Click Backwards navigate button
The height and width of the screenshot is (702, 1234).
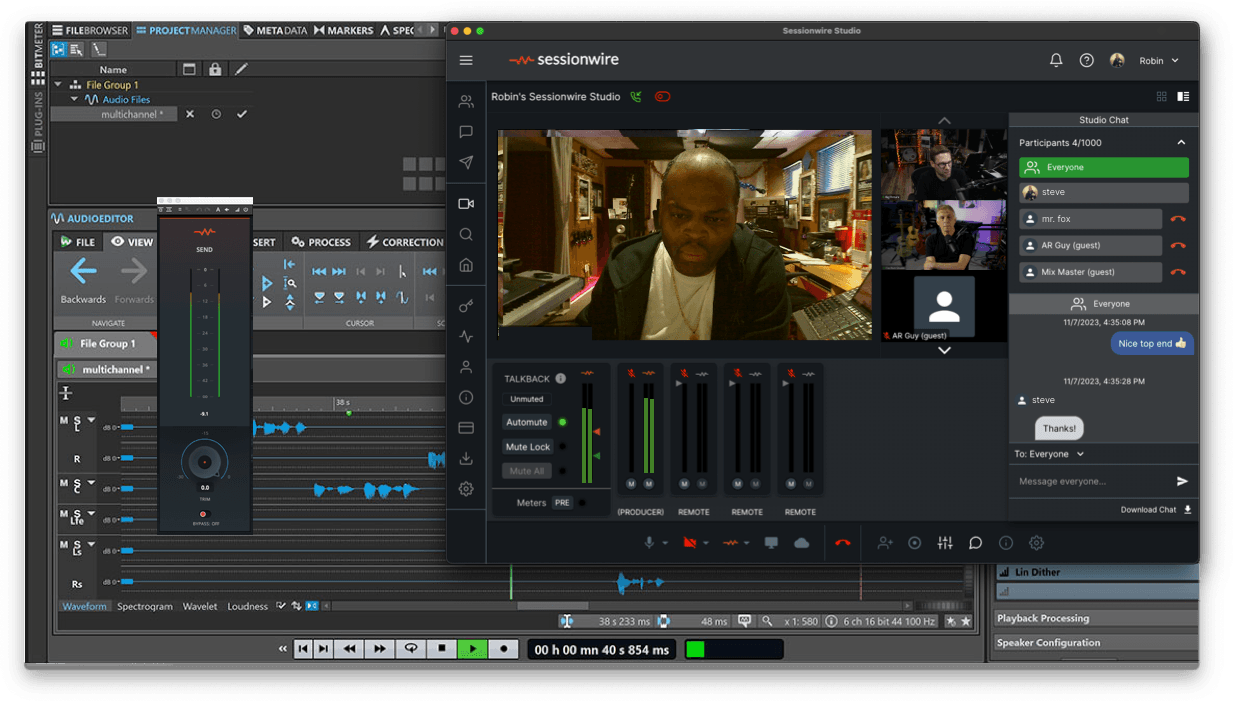pyautogui.click(x=83, y=280)
